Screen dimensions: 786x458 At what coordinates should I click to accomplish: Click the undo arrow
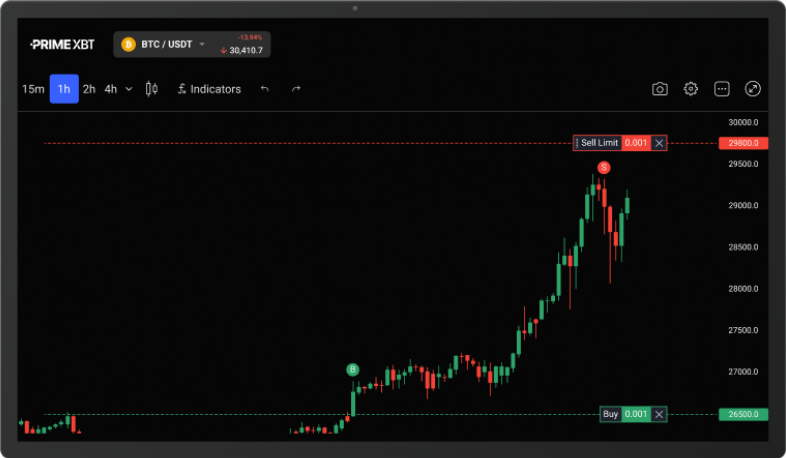point(265,89)
